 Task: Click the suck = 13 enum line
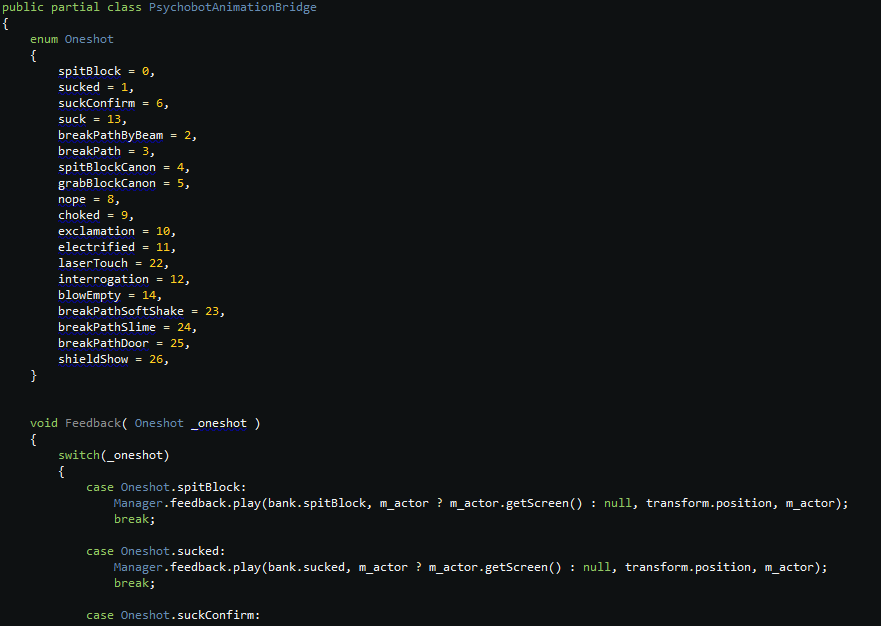[93, 119]
